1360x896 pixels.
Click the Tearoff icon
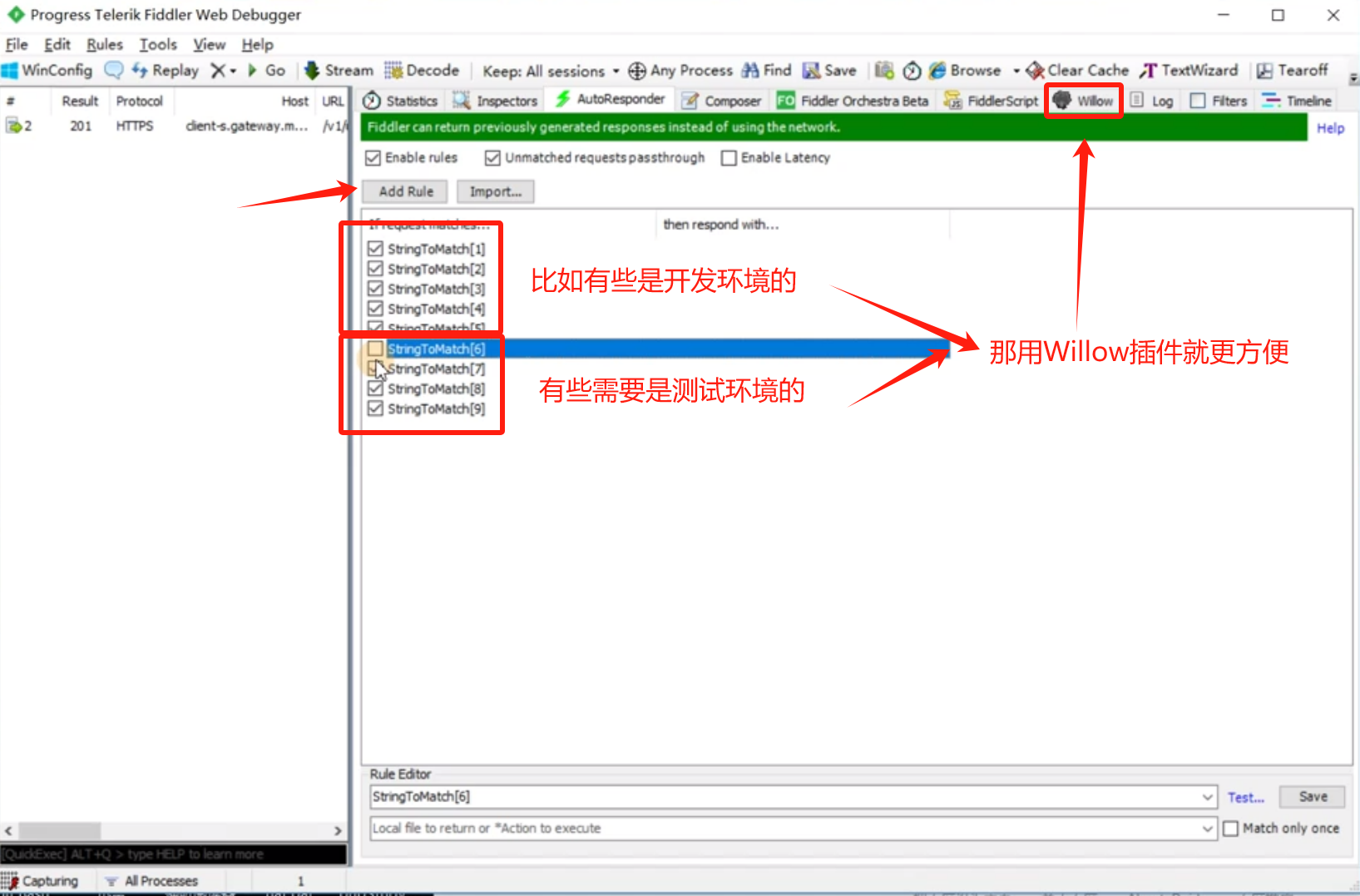point(1264,71)
